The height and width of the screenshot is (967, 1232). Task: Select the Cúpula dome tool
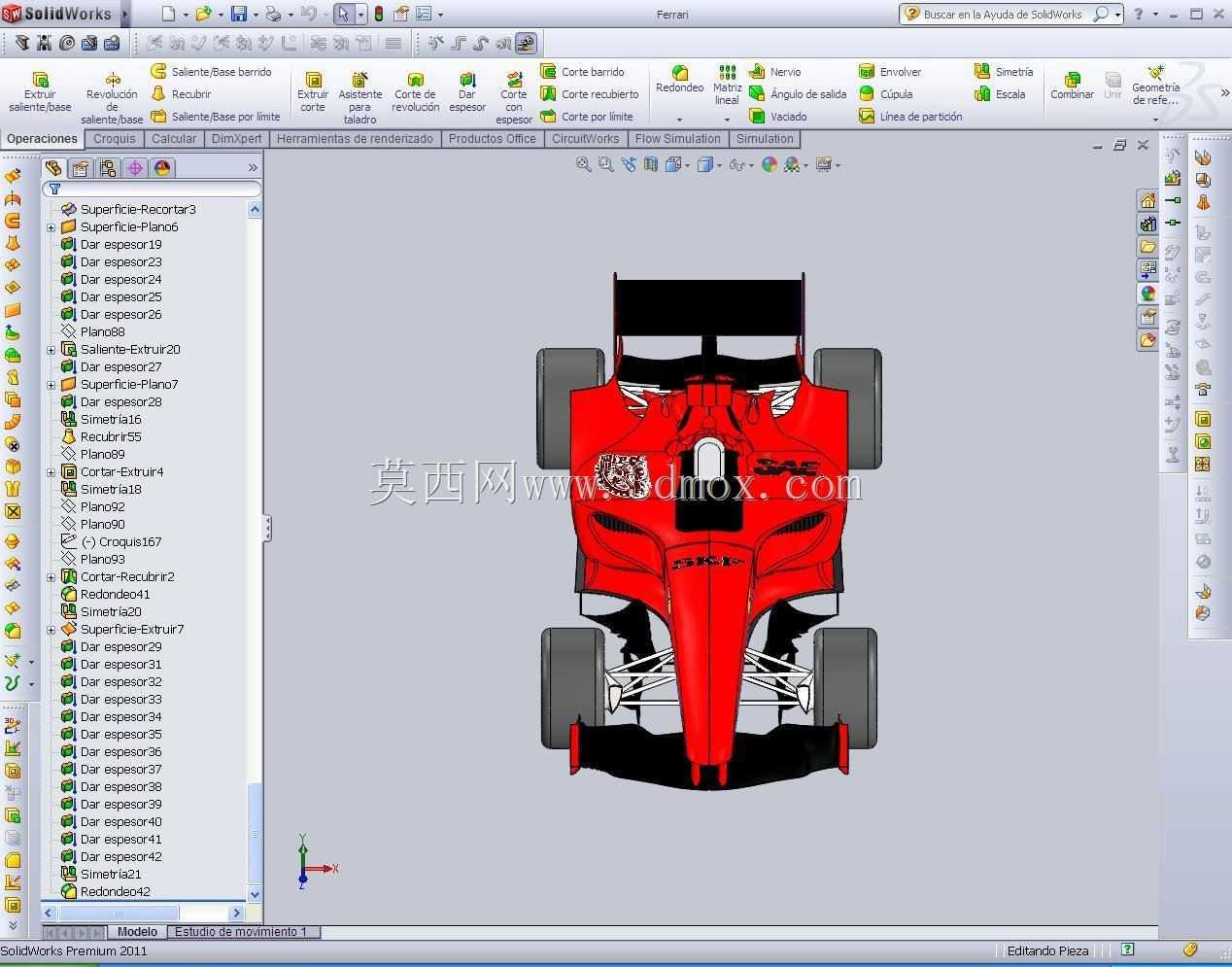tap(885, 94)
